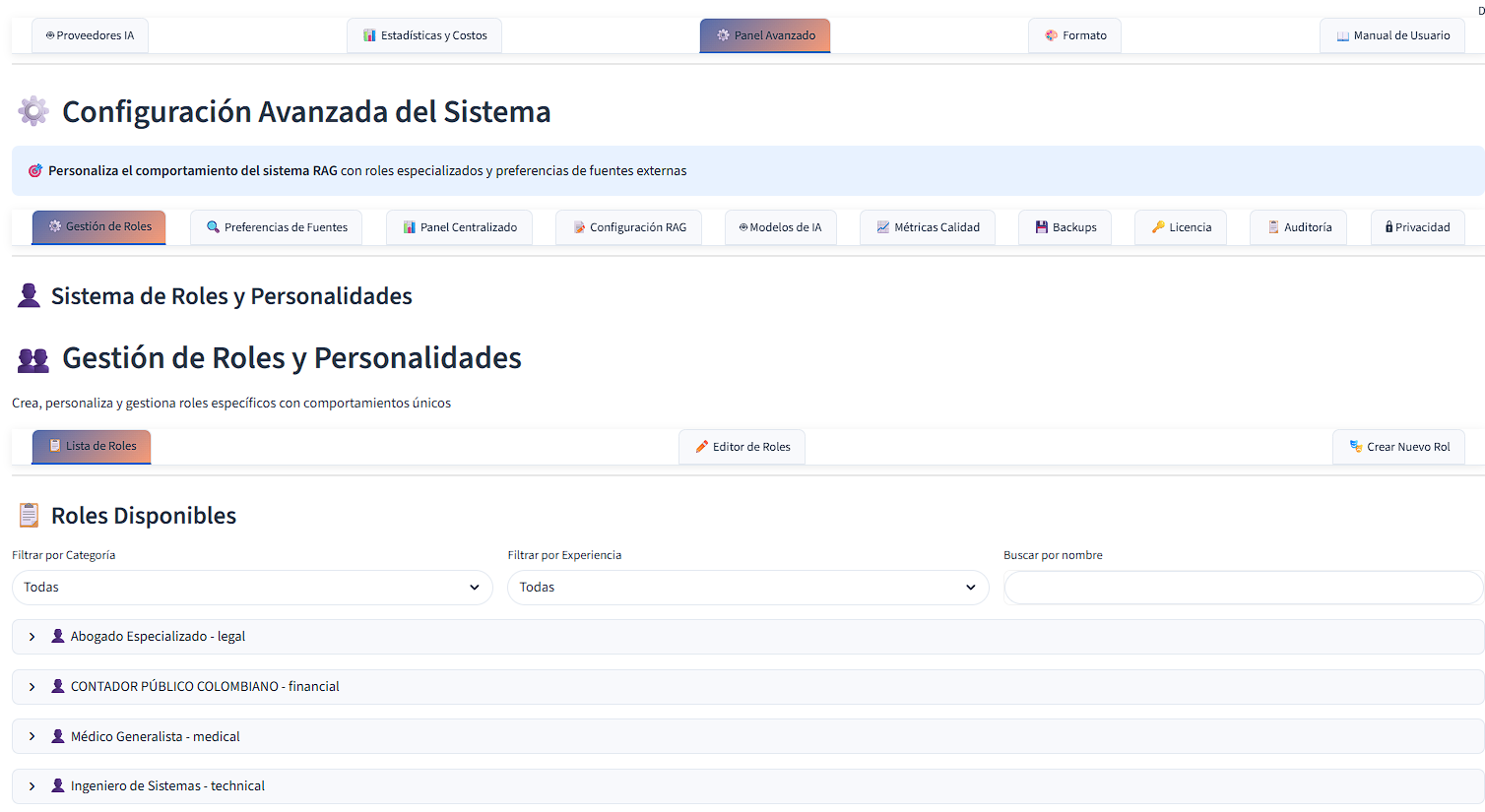This screenshot has height=812, width=1485.
Task: Switch to the Preferencias de Fuentes tab
Action: (x=276, y=226)
